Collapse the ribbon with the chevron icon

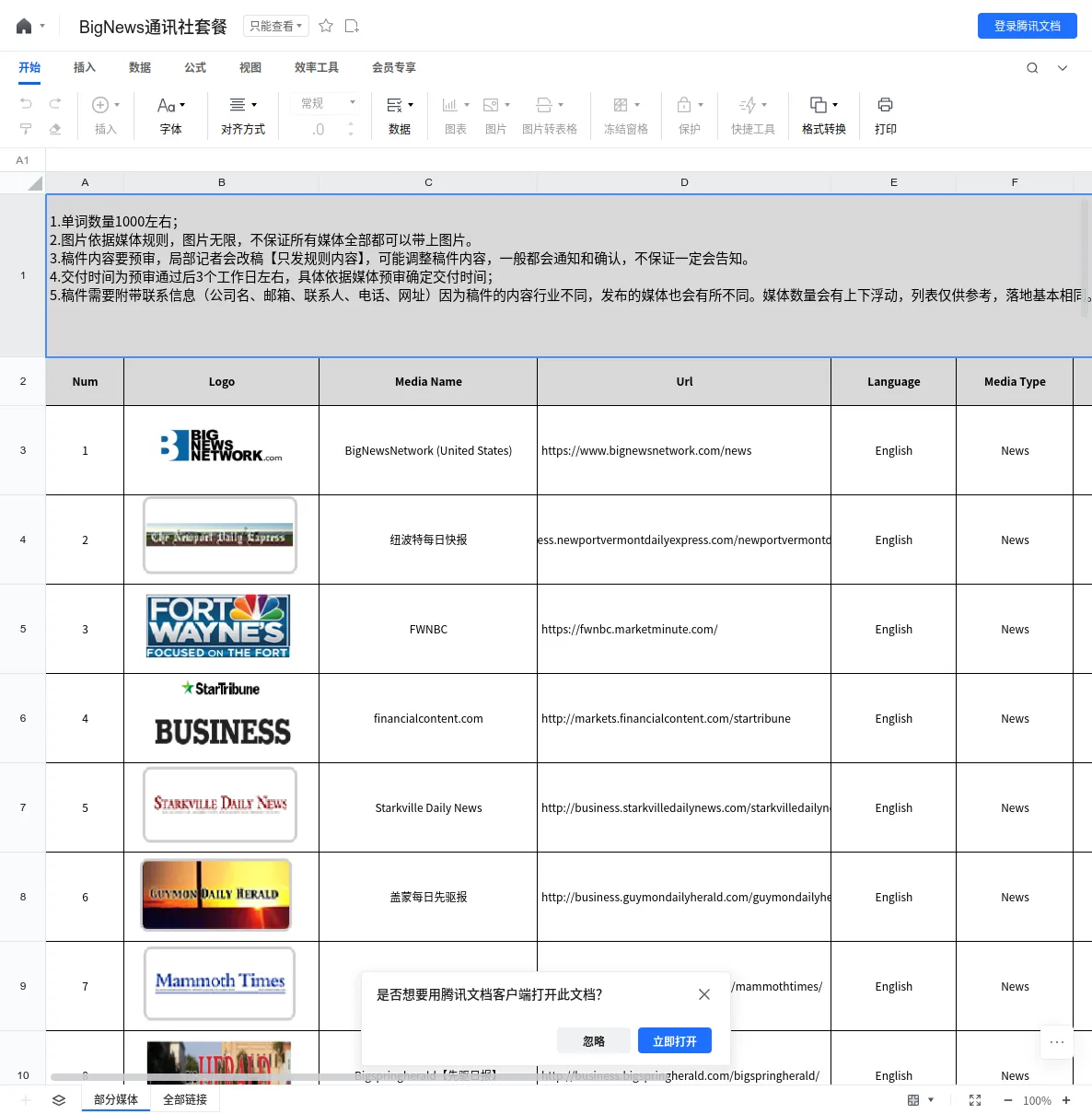click(1063, 67)
